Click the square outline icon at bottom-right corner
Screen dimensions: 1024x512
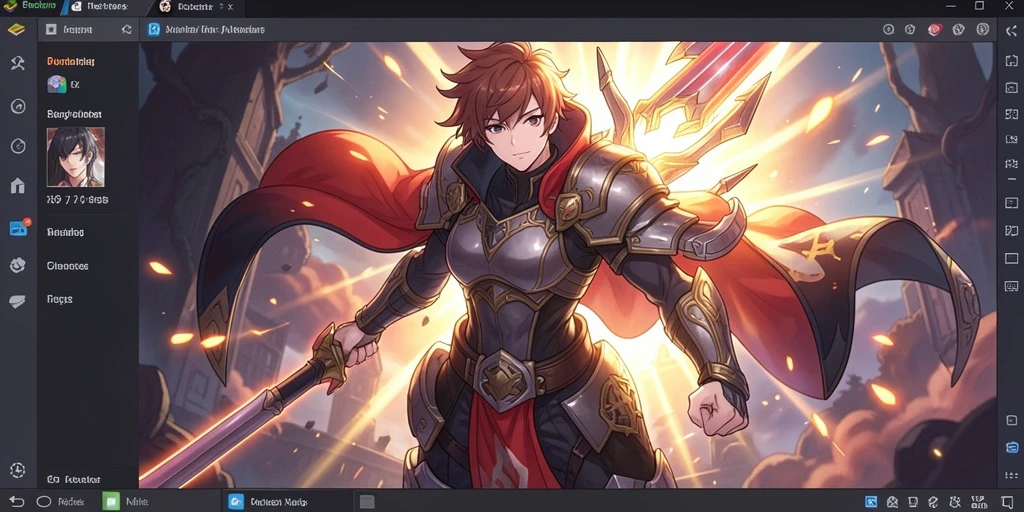(1007, 502)
